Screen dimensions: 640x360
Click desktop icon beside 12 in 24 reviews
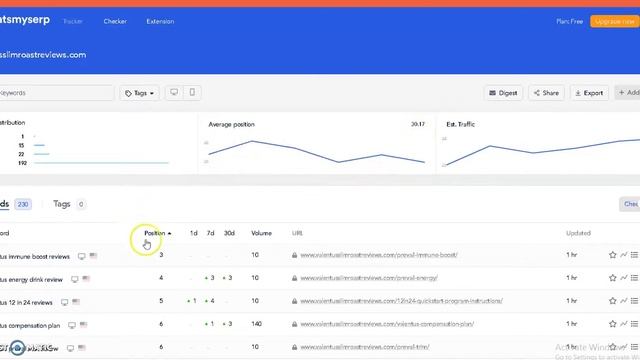click(64, 302)
